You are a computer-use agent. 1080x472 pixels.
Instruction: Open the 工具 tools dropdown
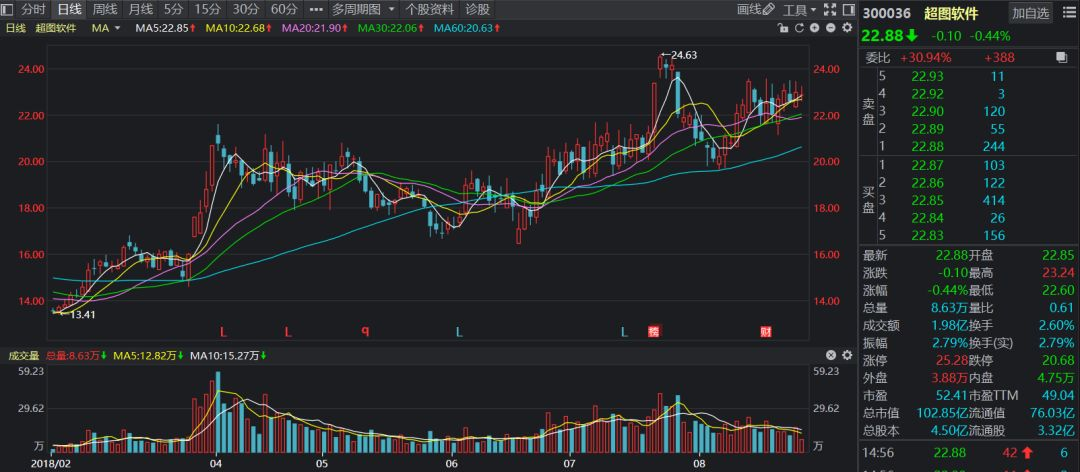pyautogui.click(x=800, y=10)
